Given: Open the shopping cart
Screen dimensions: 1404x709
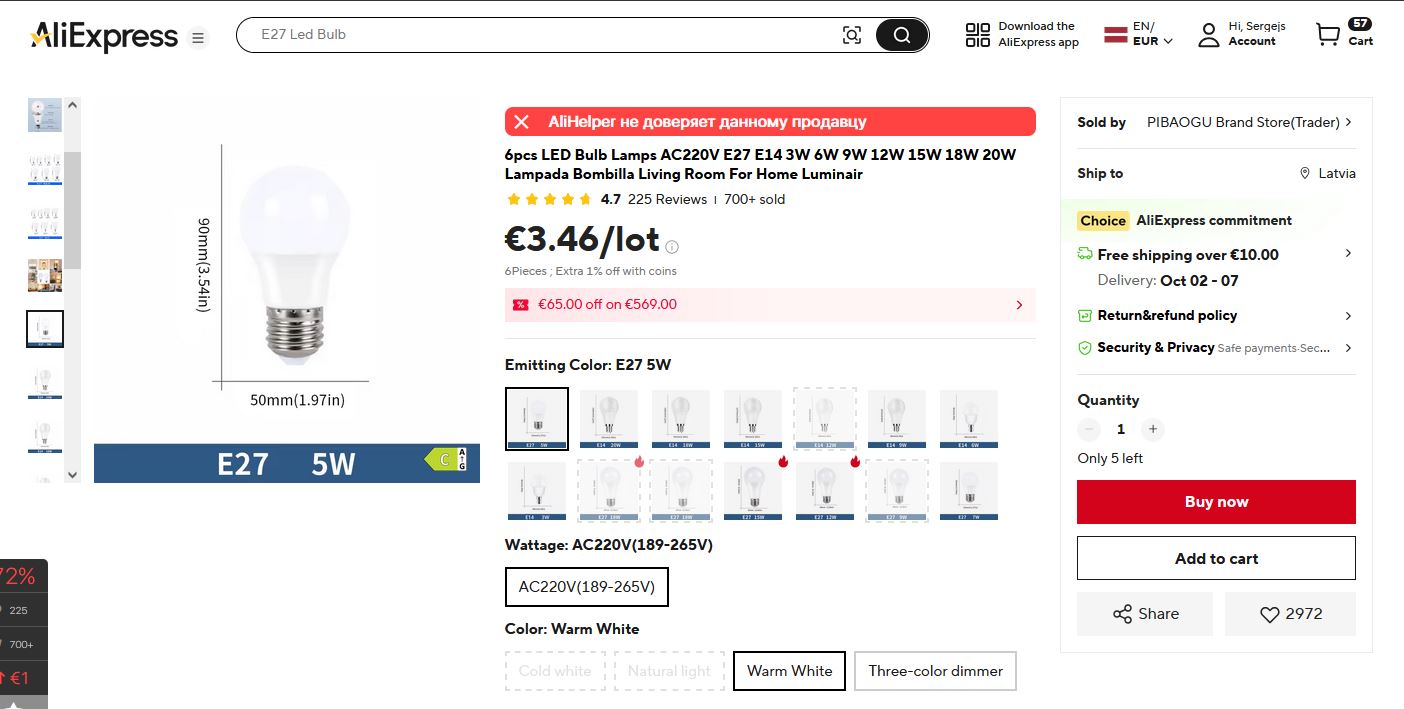Looking at the screenshot, I should point(1343,34).
